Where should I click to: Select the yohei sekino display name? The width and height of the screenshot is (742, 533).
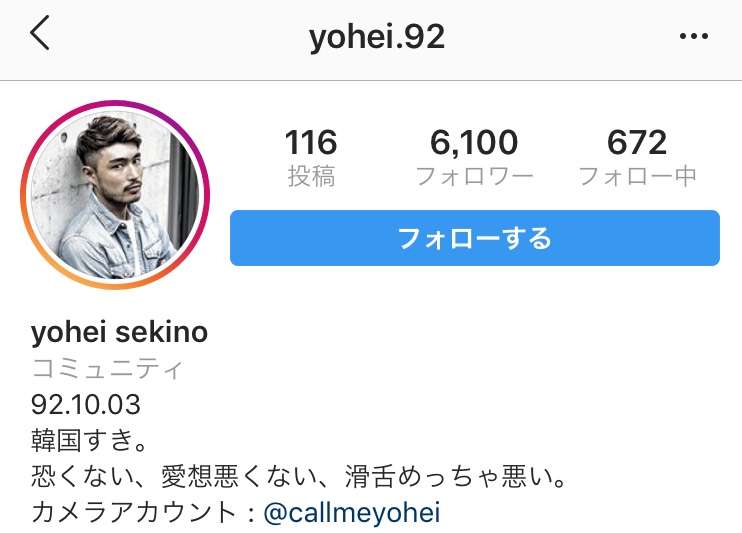pyautogui.click(x=119, y=332)
